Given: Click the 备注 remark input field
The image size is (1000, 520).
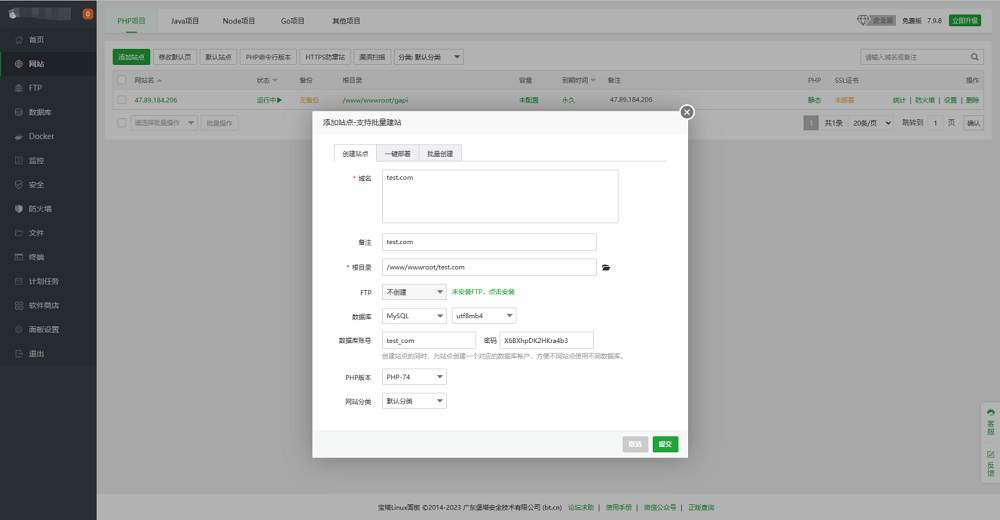Looking at the screenshot, I should click(489, 242).
